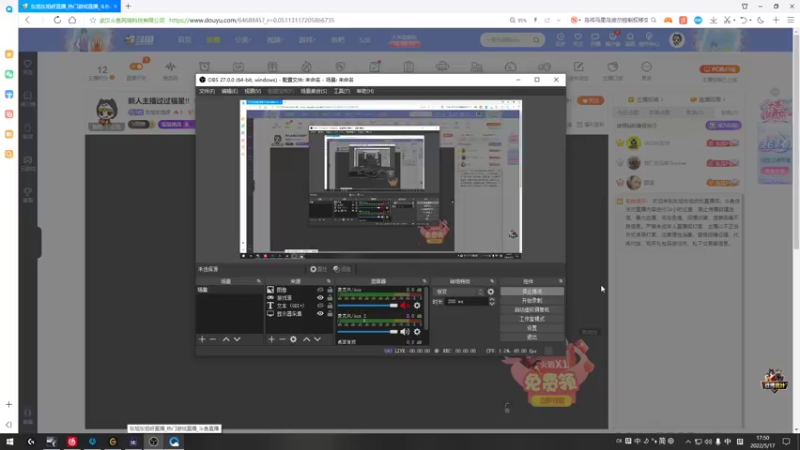Pop out the Scenes dock via header icon

259,281
